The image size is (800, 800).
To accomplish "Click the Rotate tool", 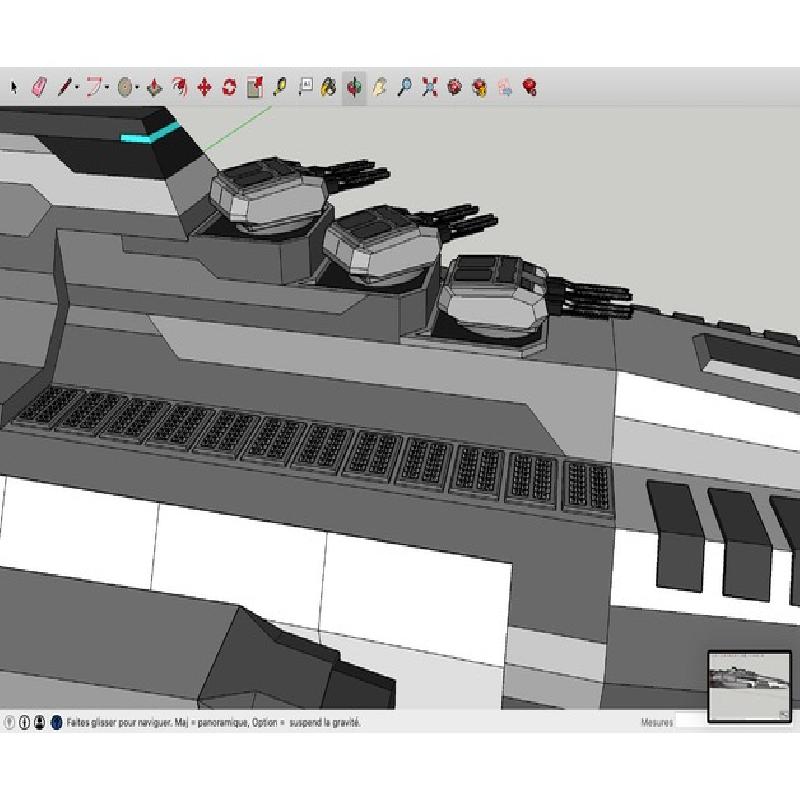I will [229, 87].
